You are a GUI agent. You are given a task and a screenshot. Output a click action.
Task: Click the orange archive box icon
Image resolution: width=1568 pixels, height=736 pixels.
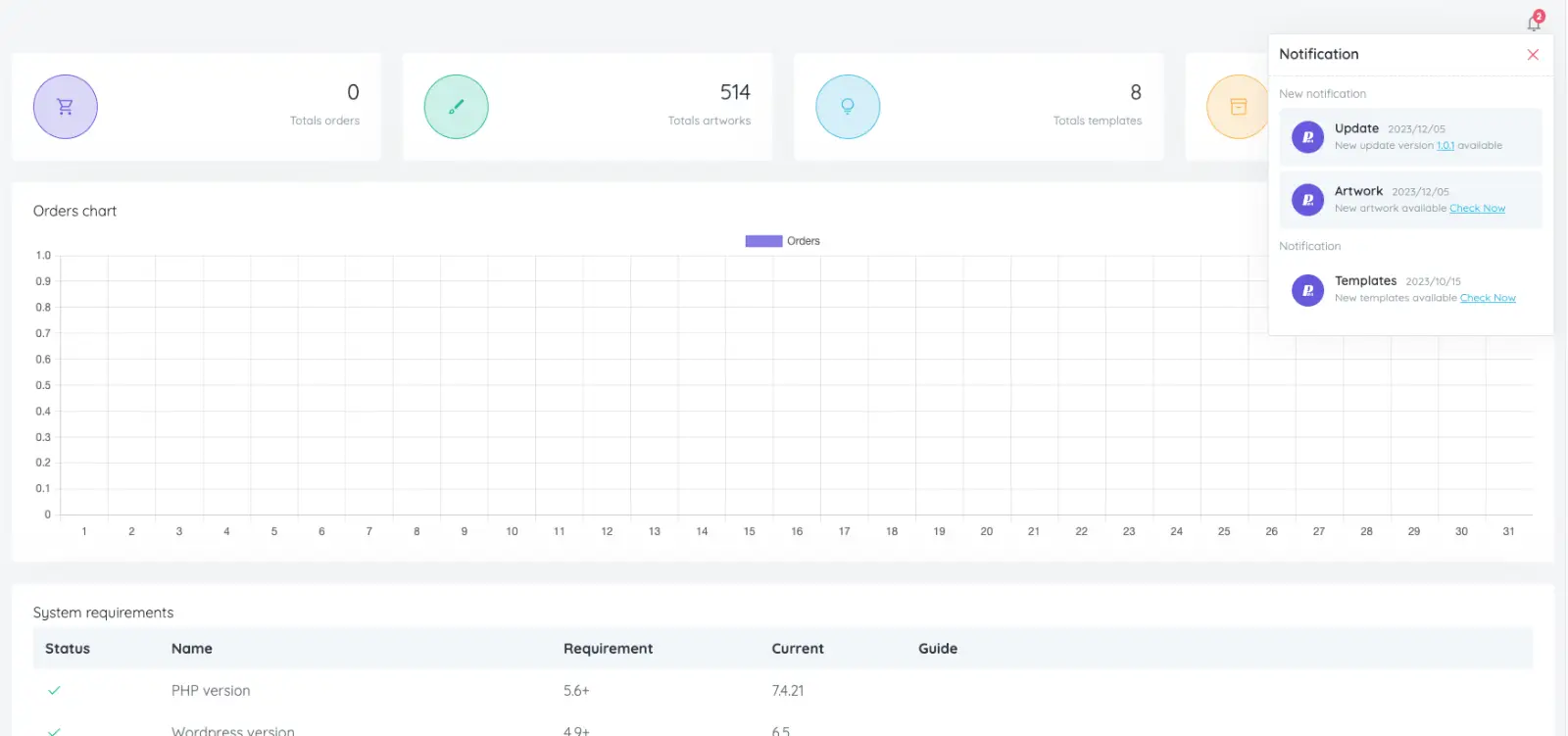tap(1238, 107)
